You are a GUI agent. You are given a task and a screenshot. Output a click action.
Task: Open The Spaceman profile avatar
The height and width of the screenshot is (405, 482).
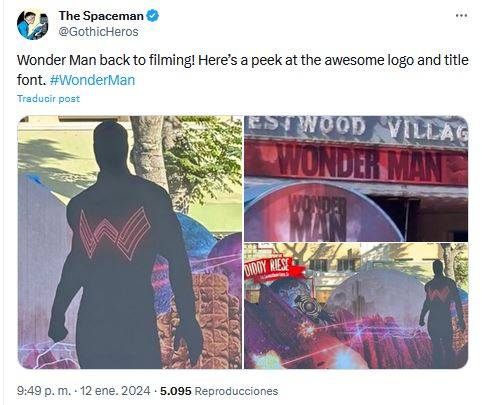(33, 25)
